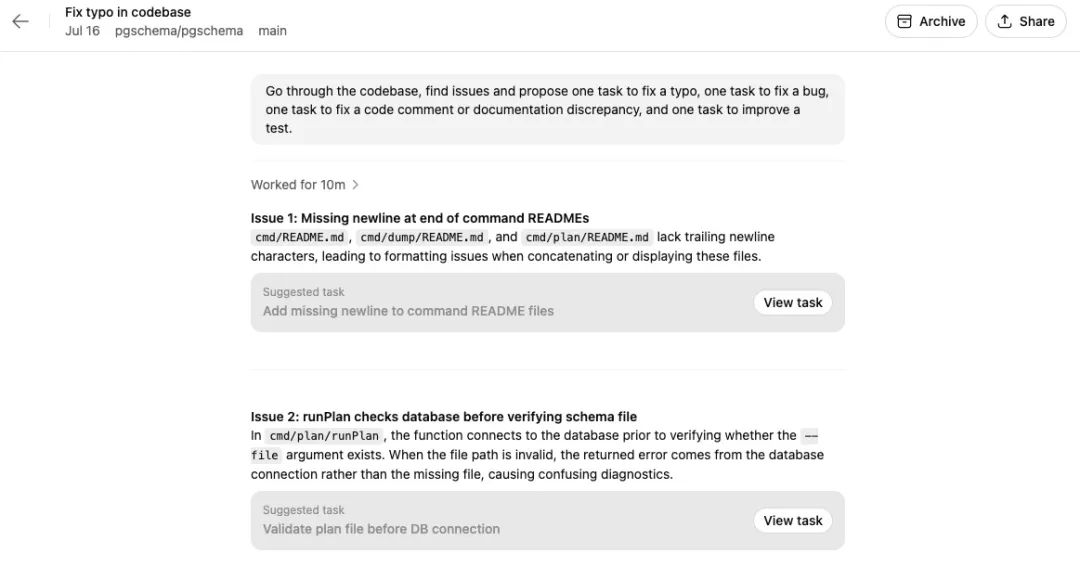Expand the Worked for 10m details
Image resolution: width=1080 pixels, height=579 pixels.
pyautogui.click(x=298, y=185)
